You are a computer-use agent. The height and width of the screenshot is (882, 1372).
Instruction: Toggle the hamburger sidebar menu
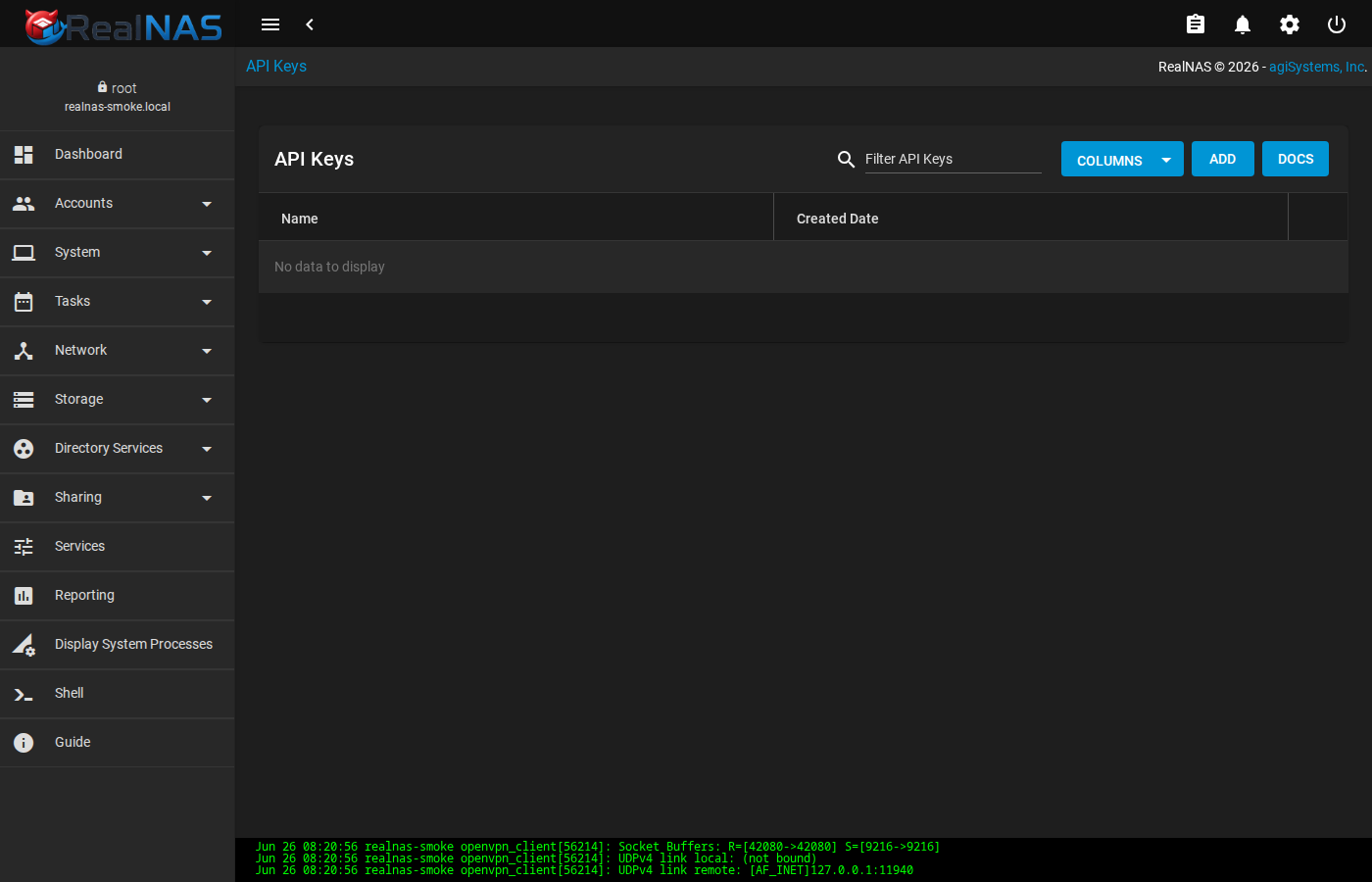tap(270, 24)
